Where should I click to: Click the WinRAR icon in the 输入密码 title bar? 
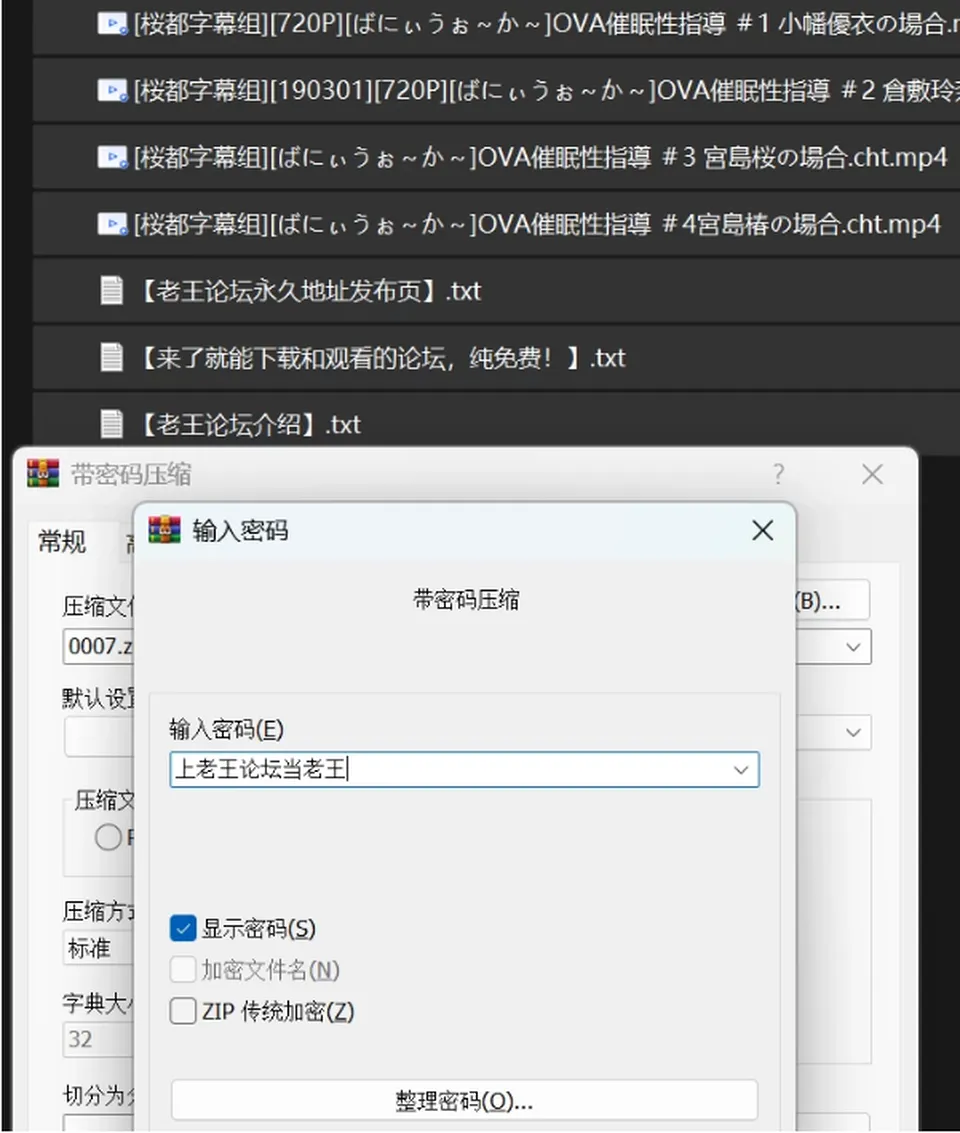165,530
